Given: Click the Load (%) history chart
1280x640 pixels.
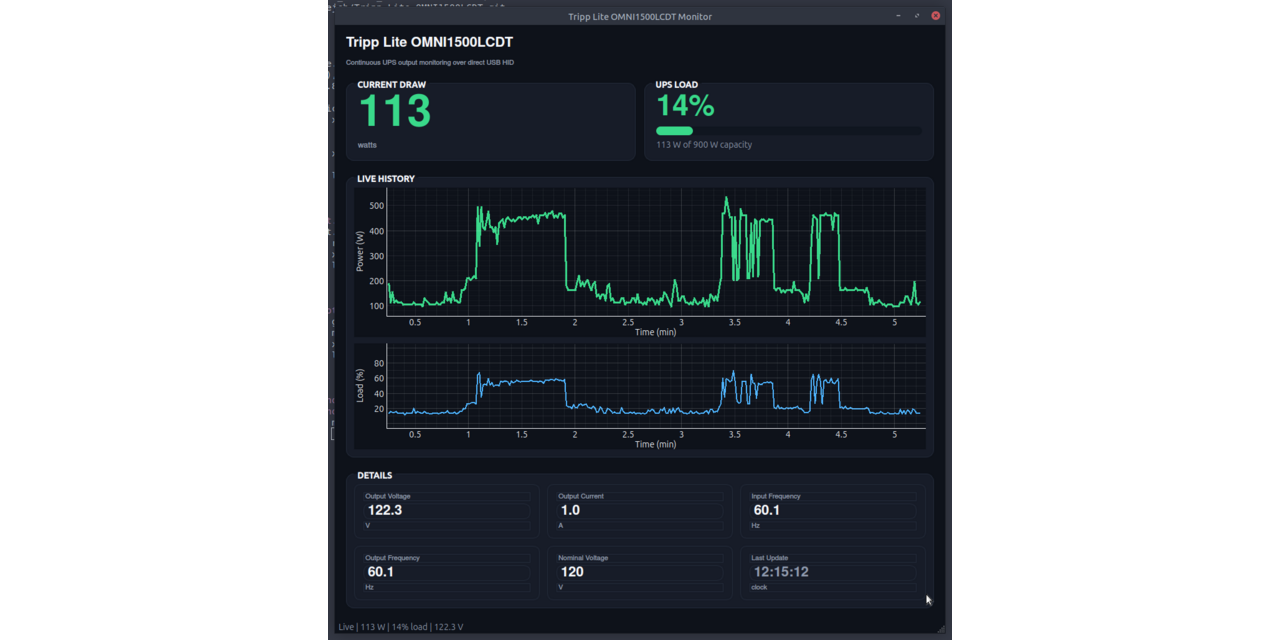Looking at the screenshot, I should point(640,397).
